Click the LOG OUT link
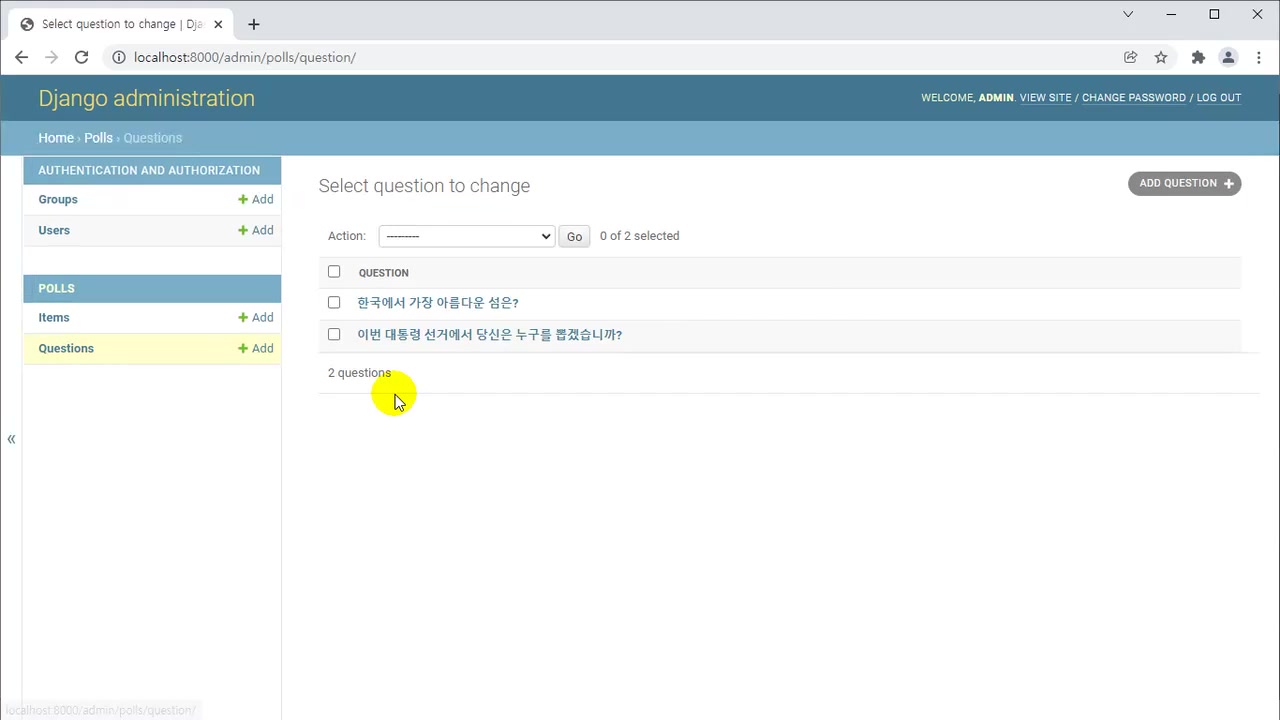 (1218, 97)
